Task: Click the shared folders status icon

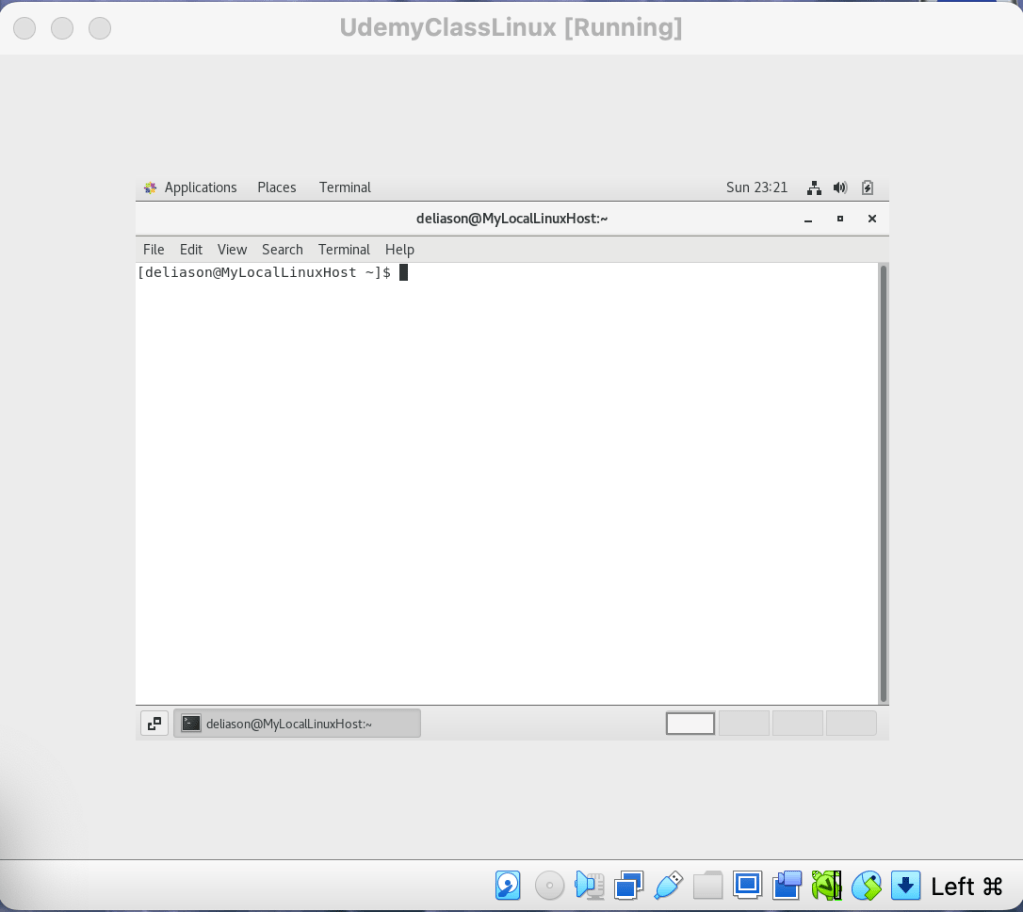Action: click(x=708, y=885)
